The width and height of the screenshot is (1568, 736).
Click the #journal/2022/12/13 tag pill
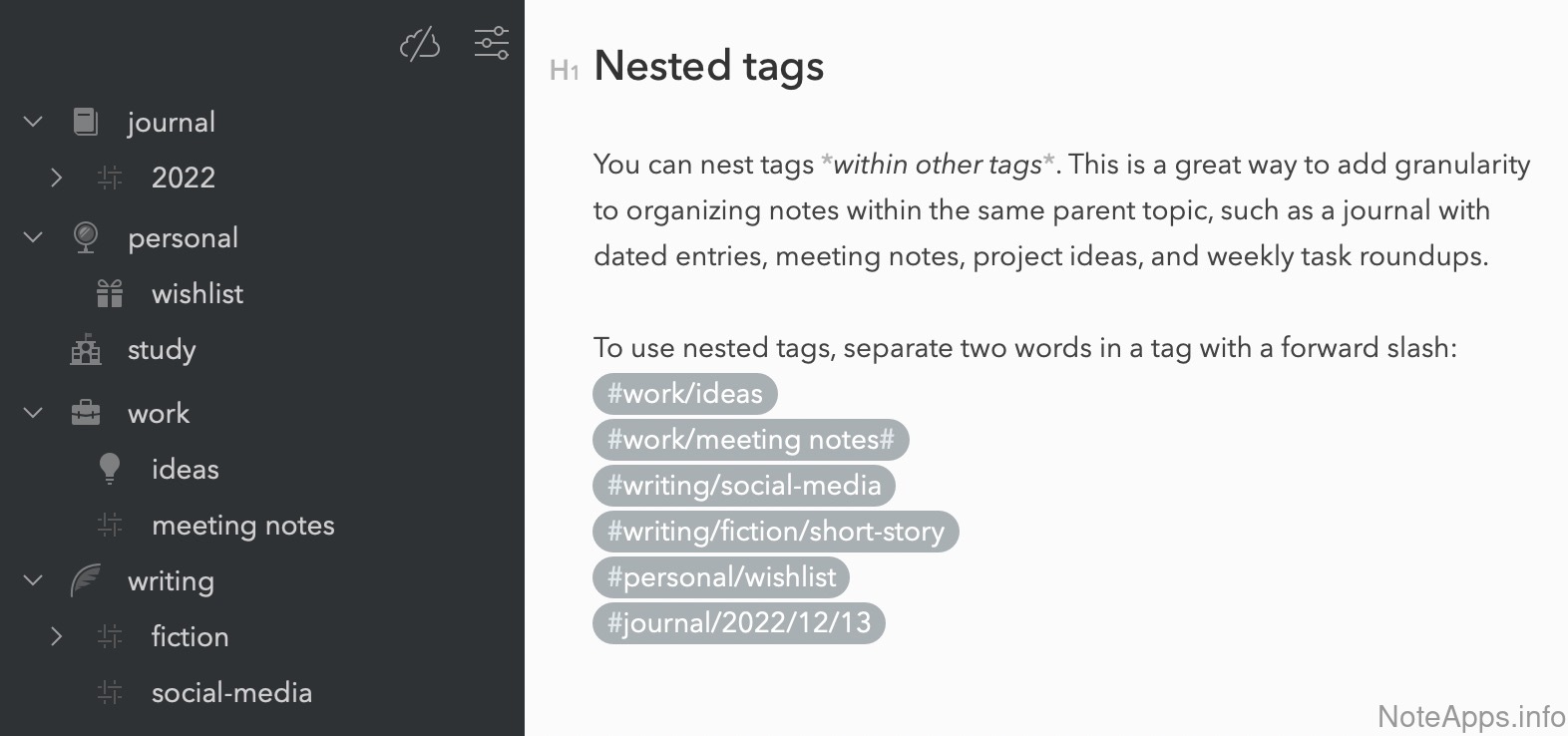[x=738, y=623]
